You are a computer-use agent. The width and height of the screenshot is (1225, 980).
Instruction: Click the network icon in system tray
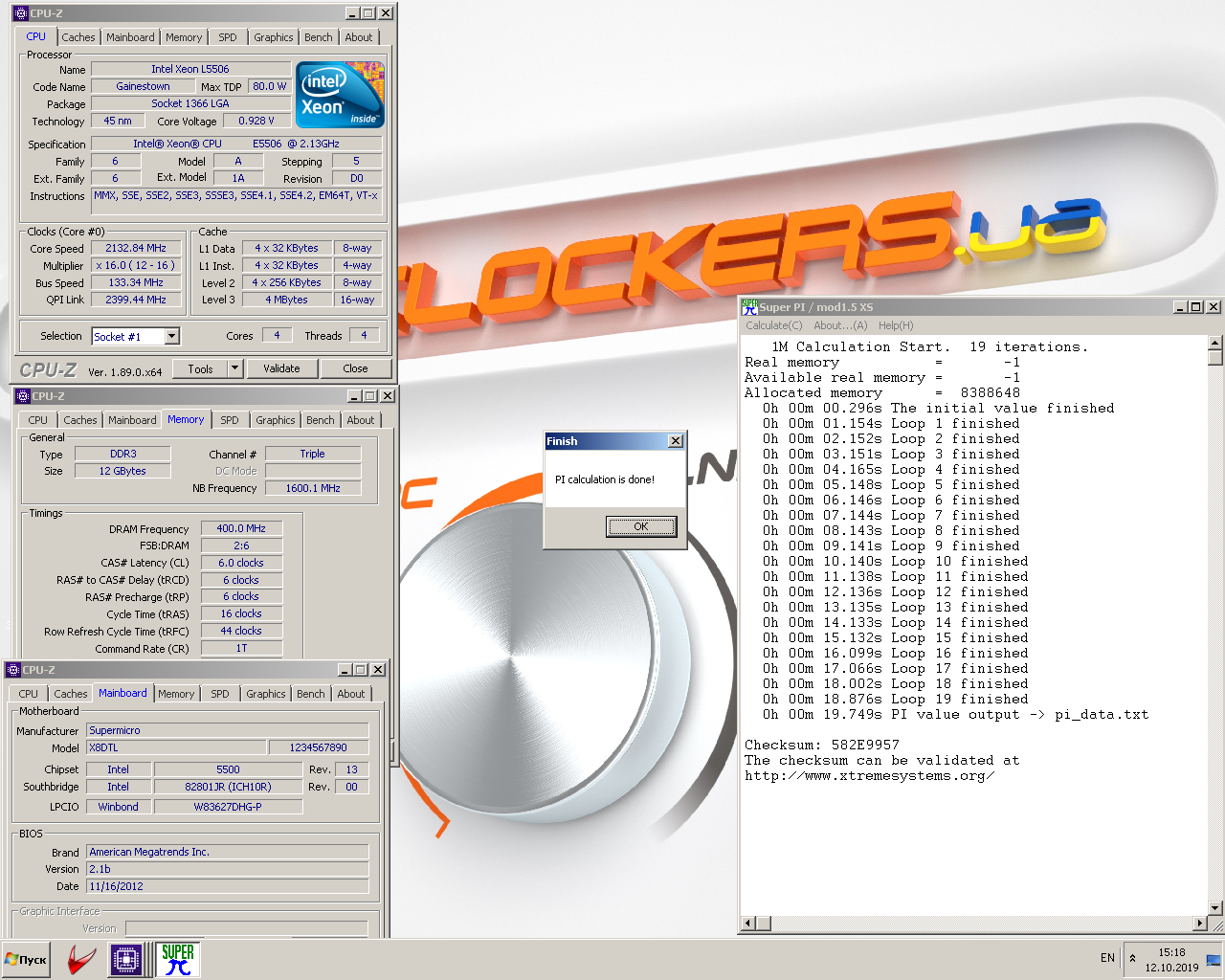(1214, 959)
